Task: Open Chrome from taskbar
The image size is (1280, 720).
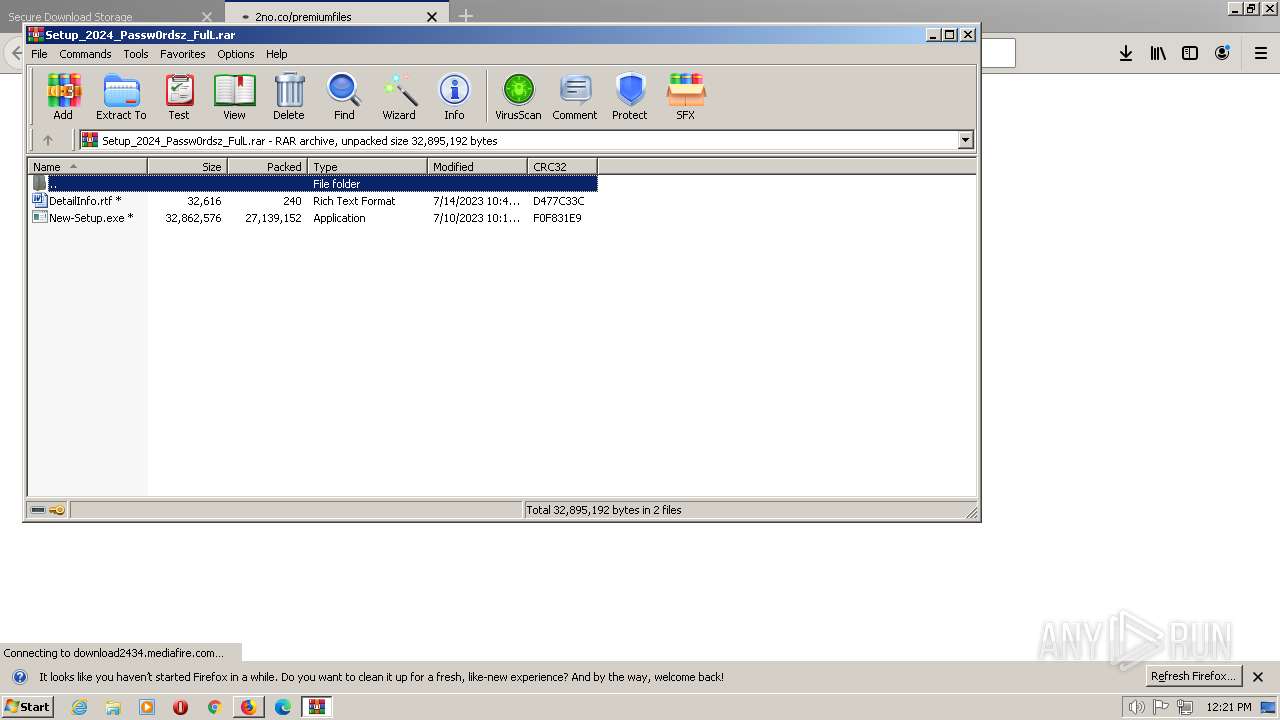Action: click(x=214, y=707)
